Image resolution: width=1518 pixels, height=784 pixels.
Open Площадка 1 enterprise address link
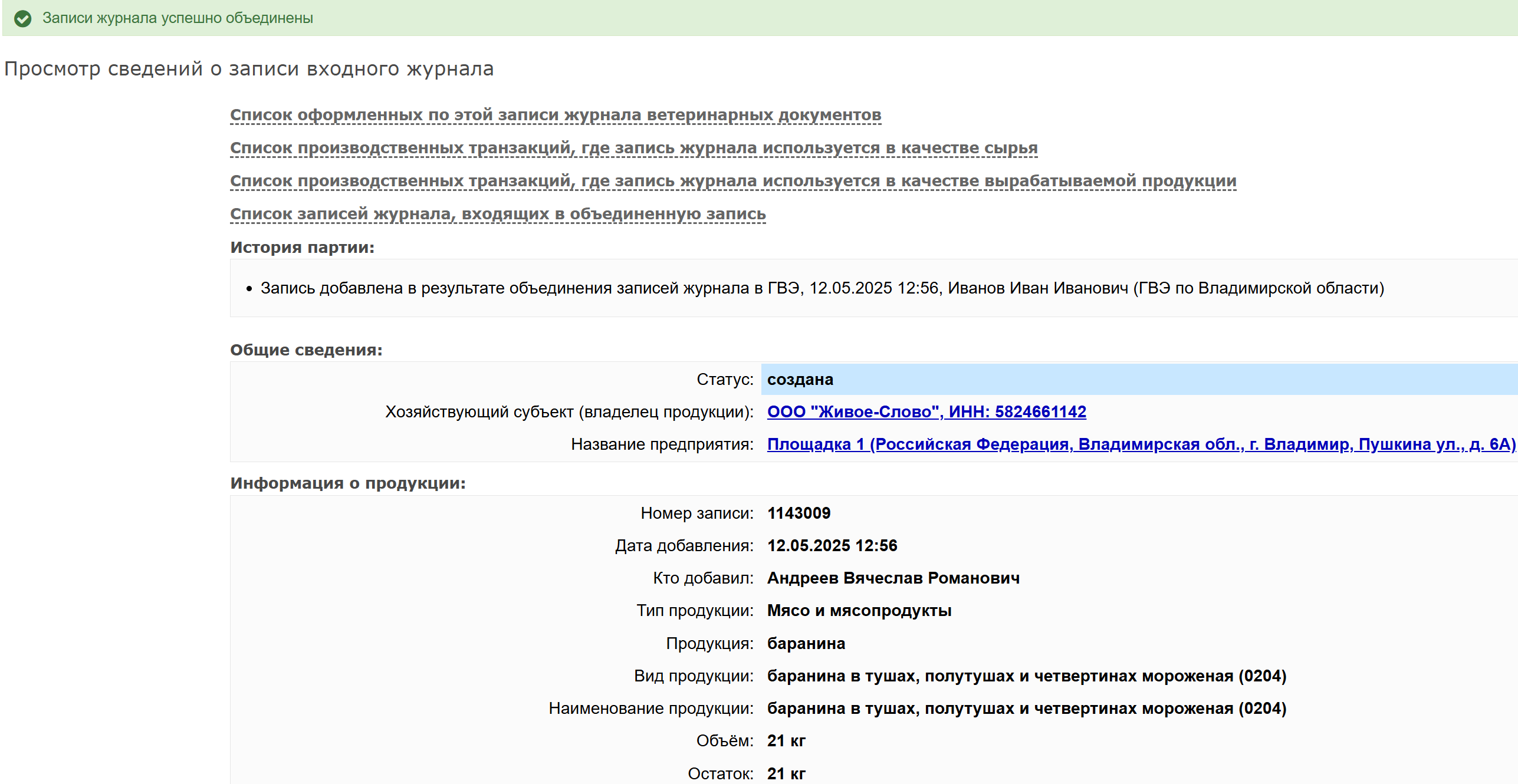point(1141,444)
